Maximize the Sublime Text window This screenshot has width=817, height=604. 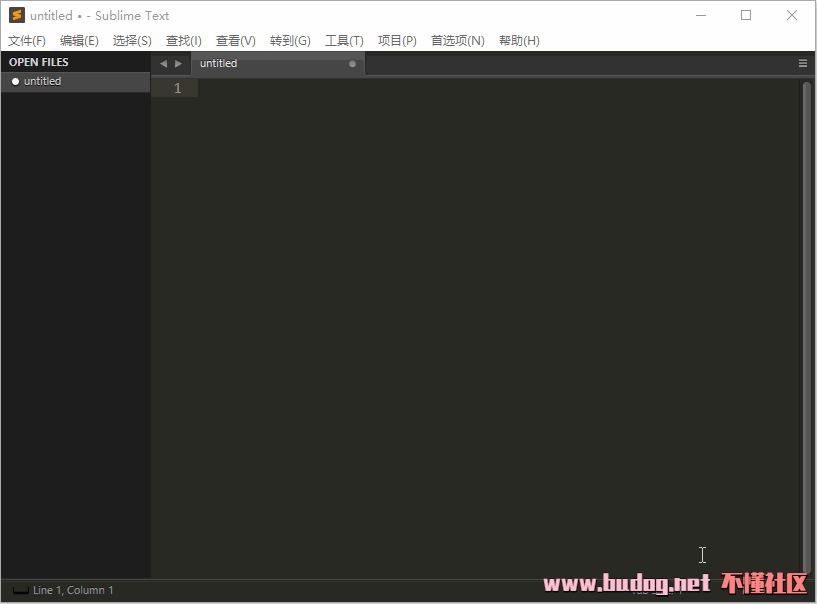click(x=746, y=15)
